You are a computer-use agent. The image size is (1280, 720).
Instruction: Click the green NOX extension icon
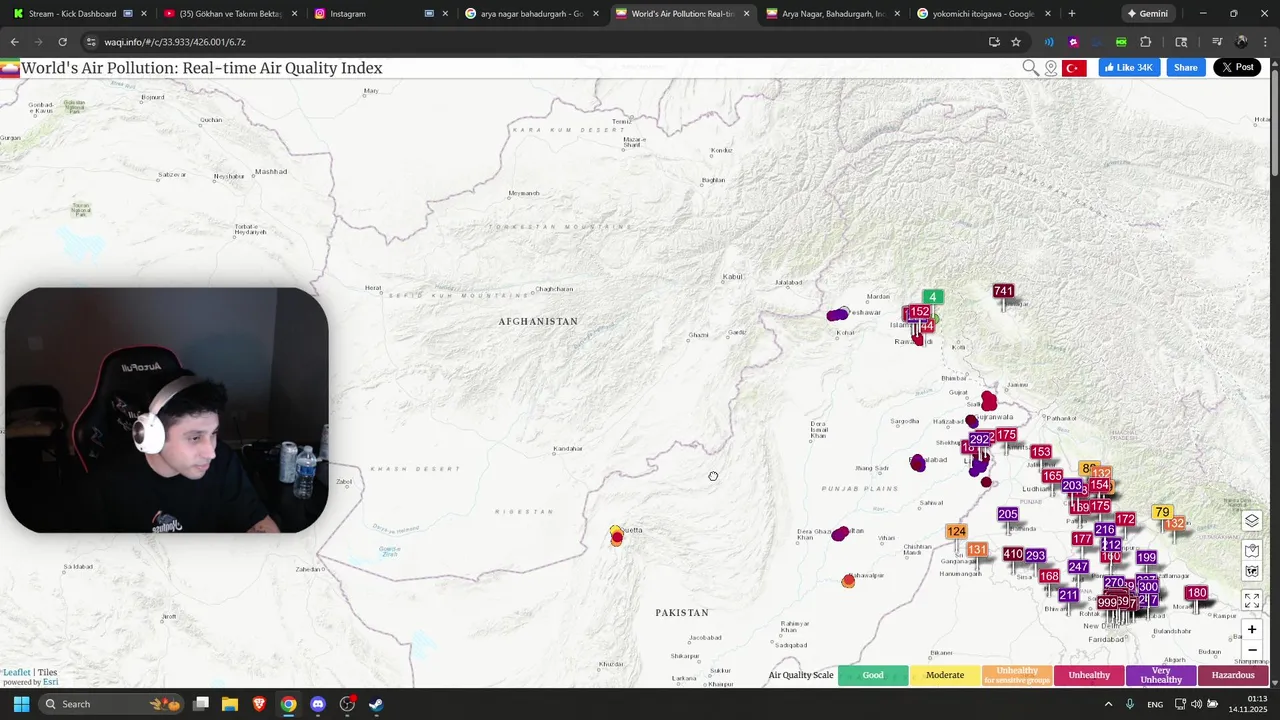1121,42
